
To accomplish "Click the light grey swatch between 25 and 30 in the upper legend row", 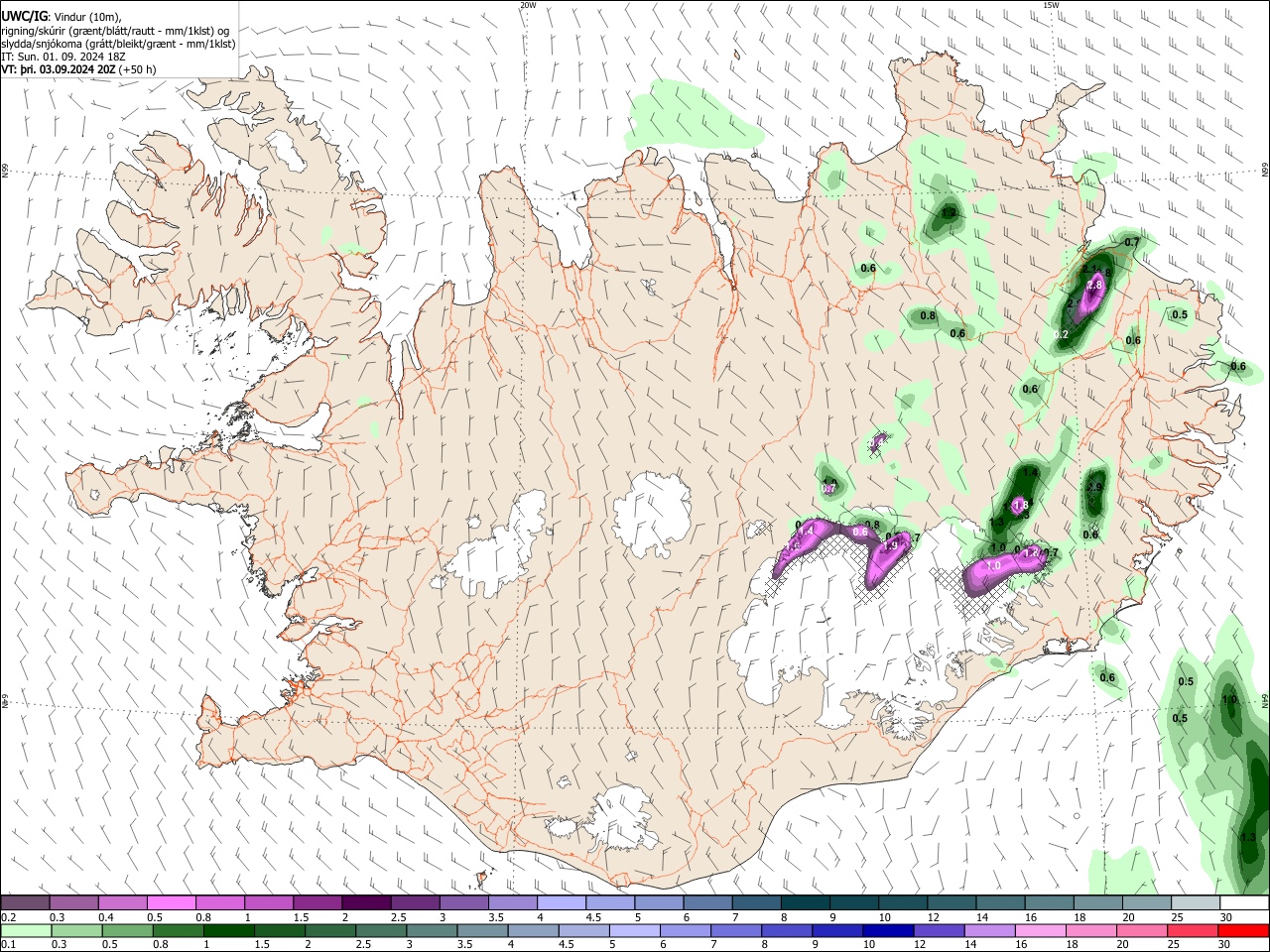I will tap(1197, 902).
